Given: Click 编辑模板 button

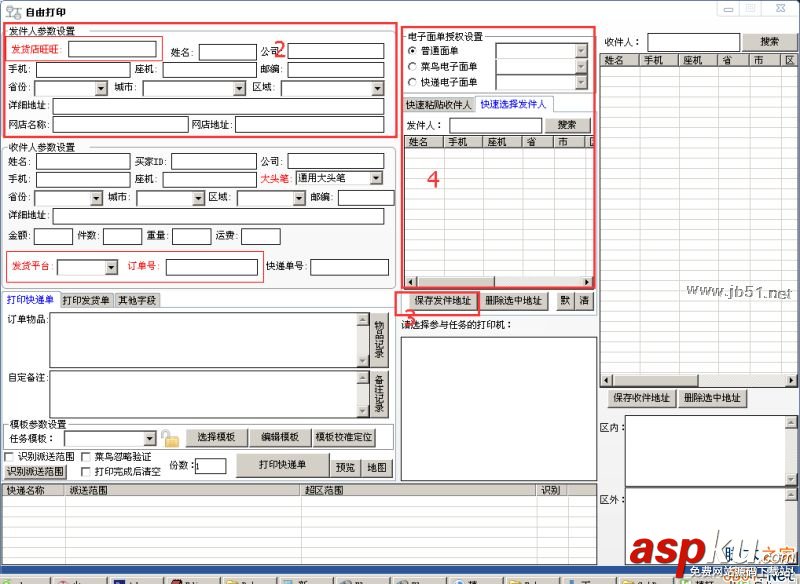Looking at the screenshot, I should (x=280, y=437).
